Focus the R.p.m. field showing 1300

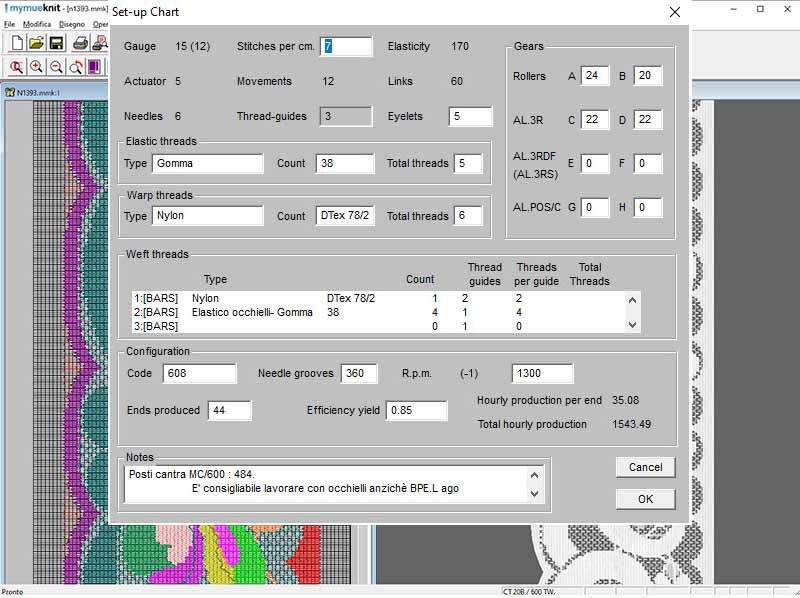[x=542, y=374]
